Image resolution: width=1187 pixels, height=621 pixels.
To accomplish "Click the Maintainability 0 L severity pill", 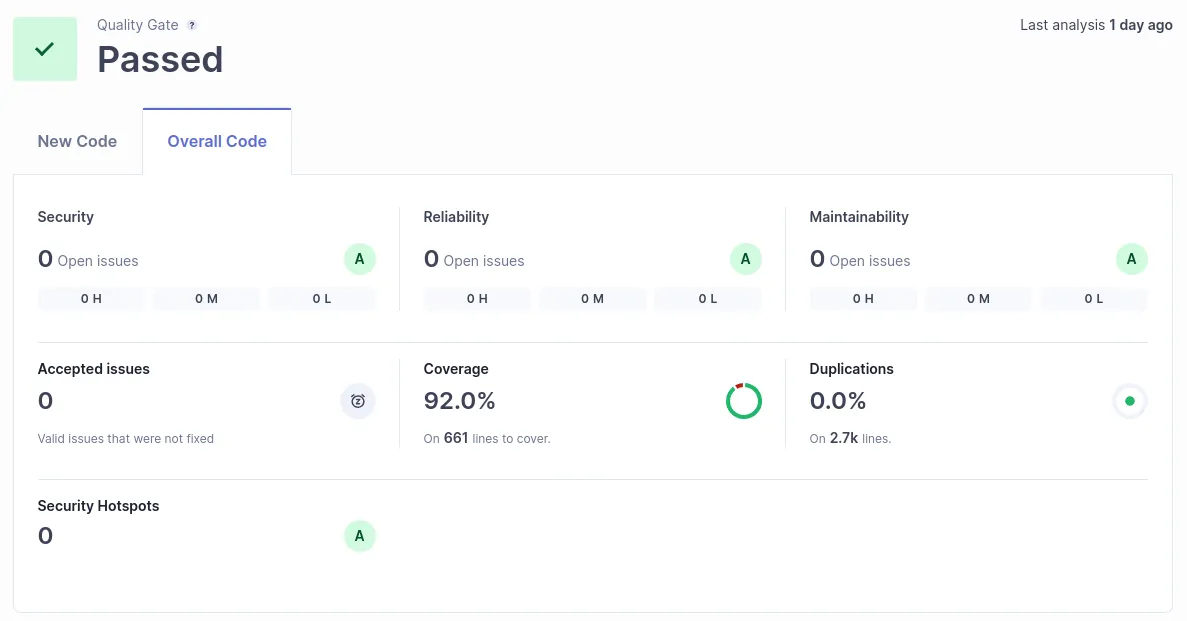I will [1094, 299].
